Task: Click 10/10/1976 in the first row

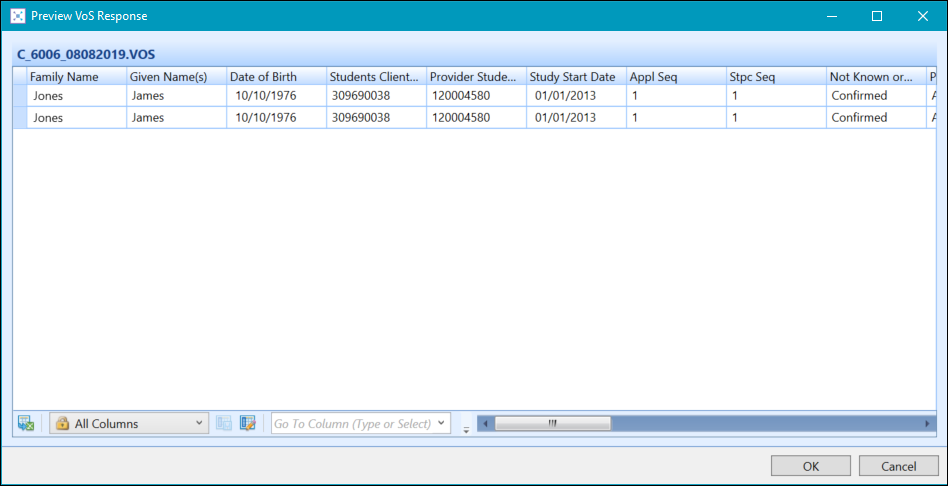Action: tap(266, 96)
